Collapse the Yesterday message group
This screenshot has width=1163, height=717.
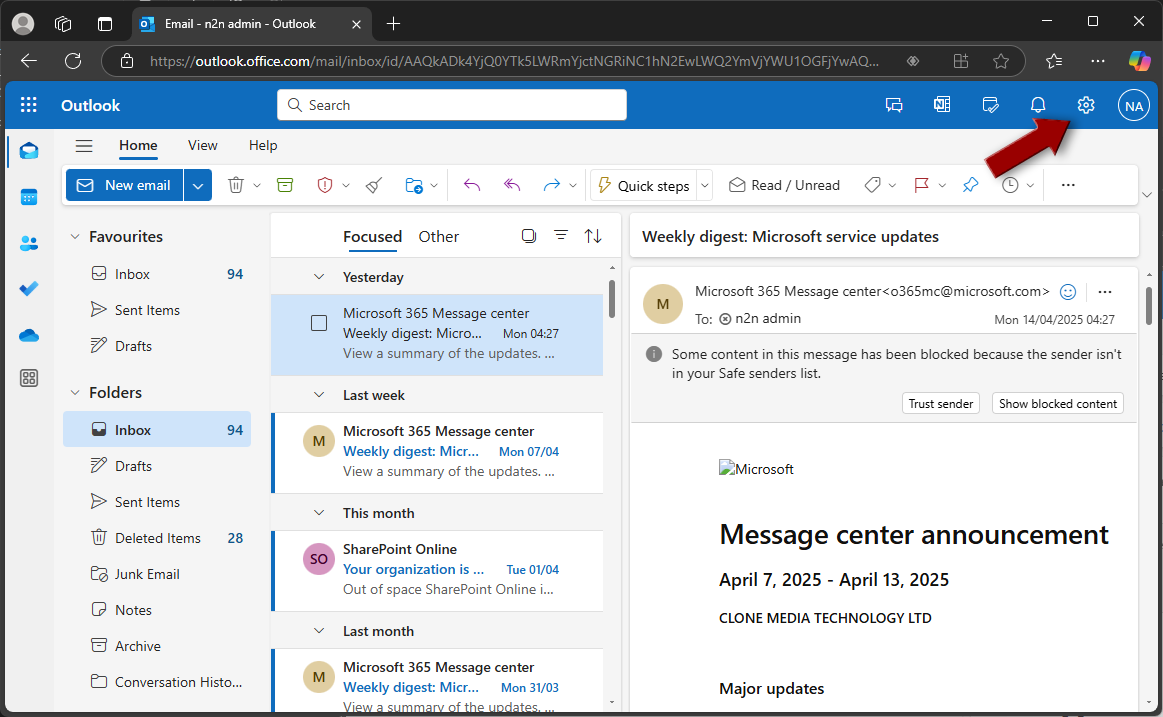pyautogui.click(x=319, y=277)
